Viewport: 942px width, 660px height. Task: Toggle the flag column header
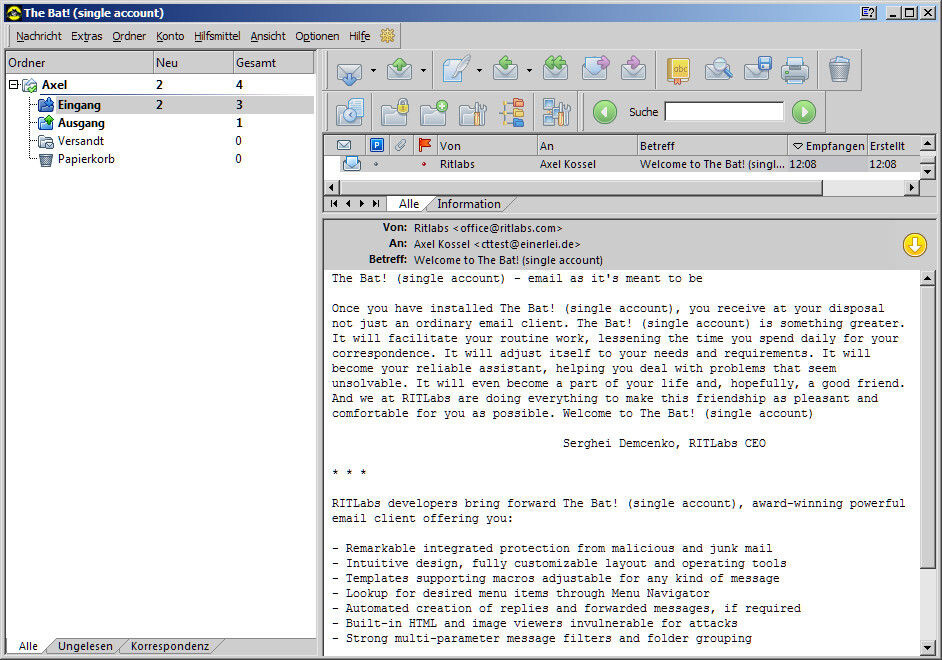click(x=425, y=146)
